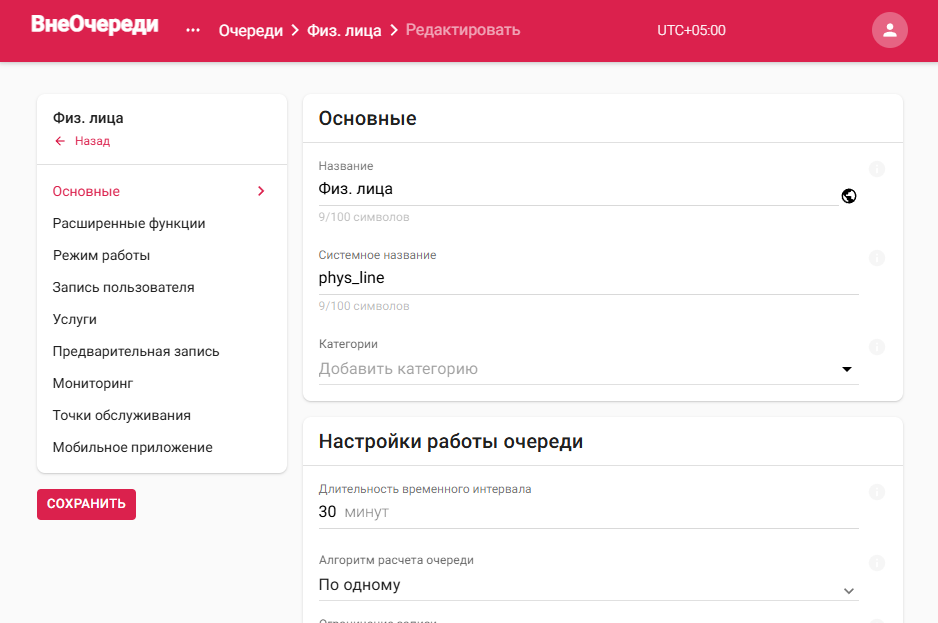Viewport: 938px width, 623px height.
Task: Click info icon for Алгоритм расчета очереди
Action: pos(876,563)
